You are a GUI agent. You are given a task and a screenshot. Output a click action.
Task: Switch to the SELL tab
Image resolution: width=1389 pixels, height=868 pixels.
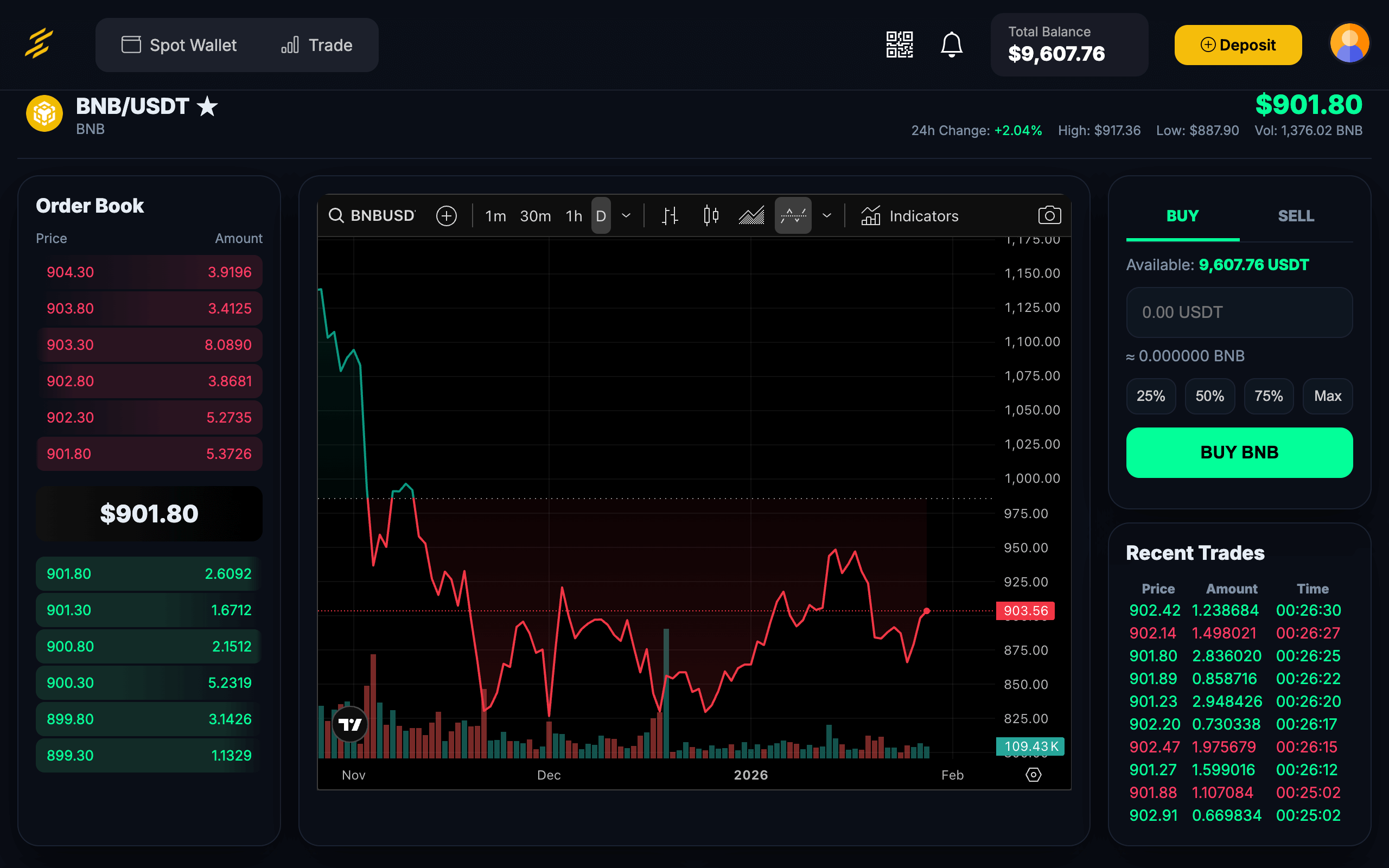[1296, 216]
